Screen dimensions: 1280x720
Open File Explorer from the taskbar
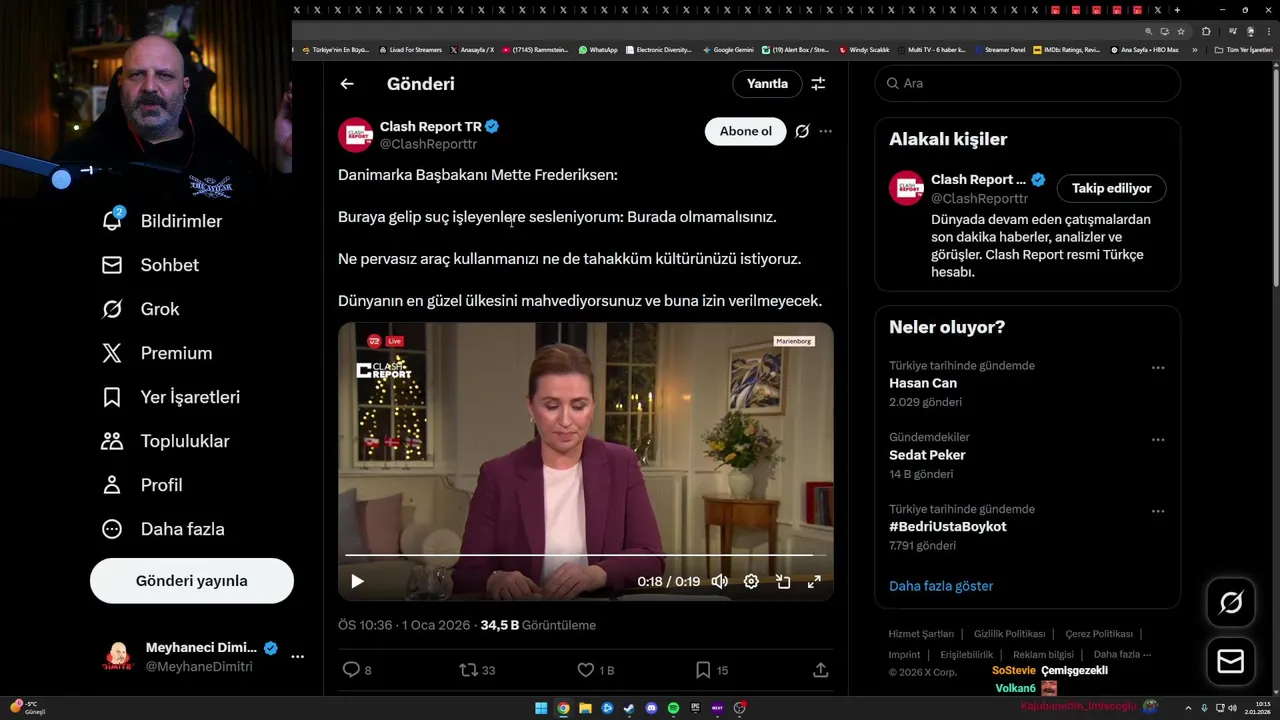click(585, 708)
